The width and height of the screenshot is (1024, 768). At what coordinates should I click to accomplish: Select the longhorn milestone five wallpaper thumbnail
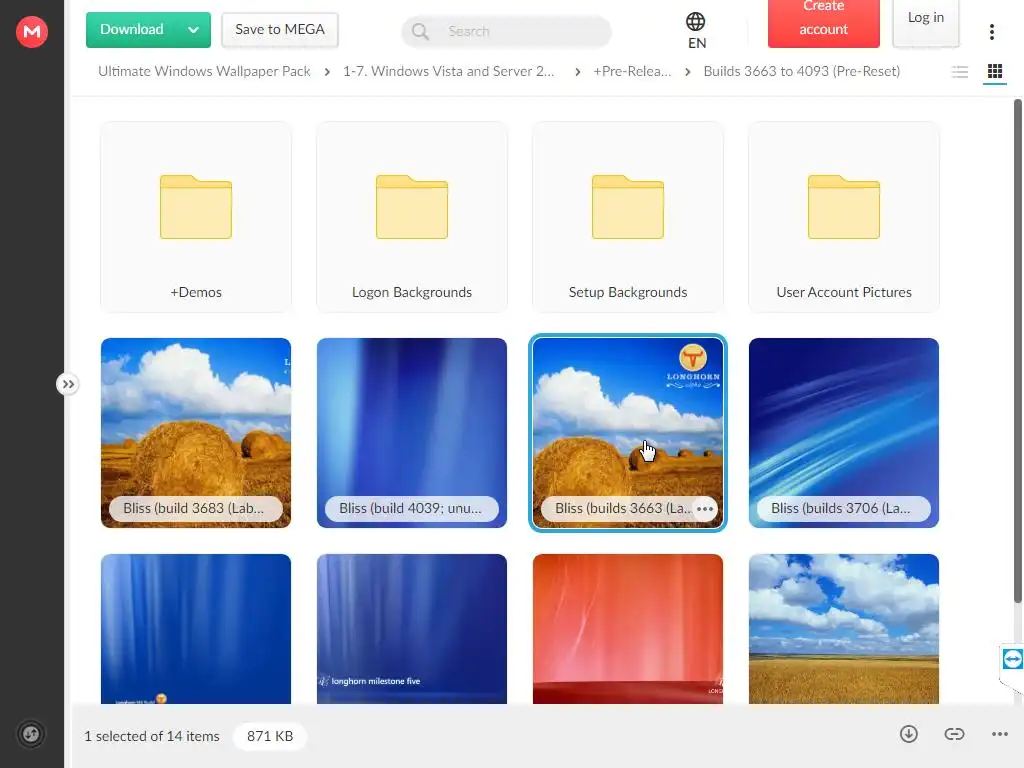pyautogui.click(x=411, y=628)
